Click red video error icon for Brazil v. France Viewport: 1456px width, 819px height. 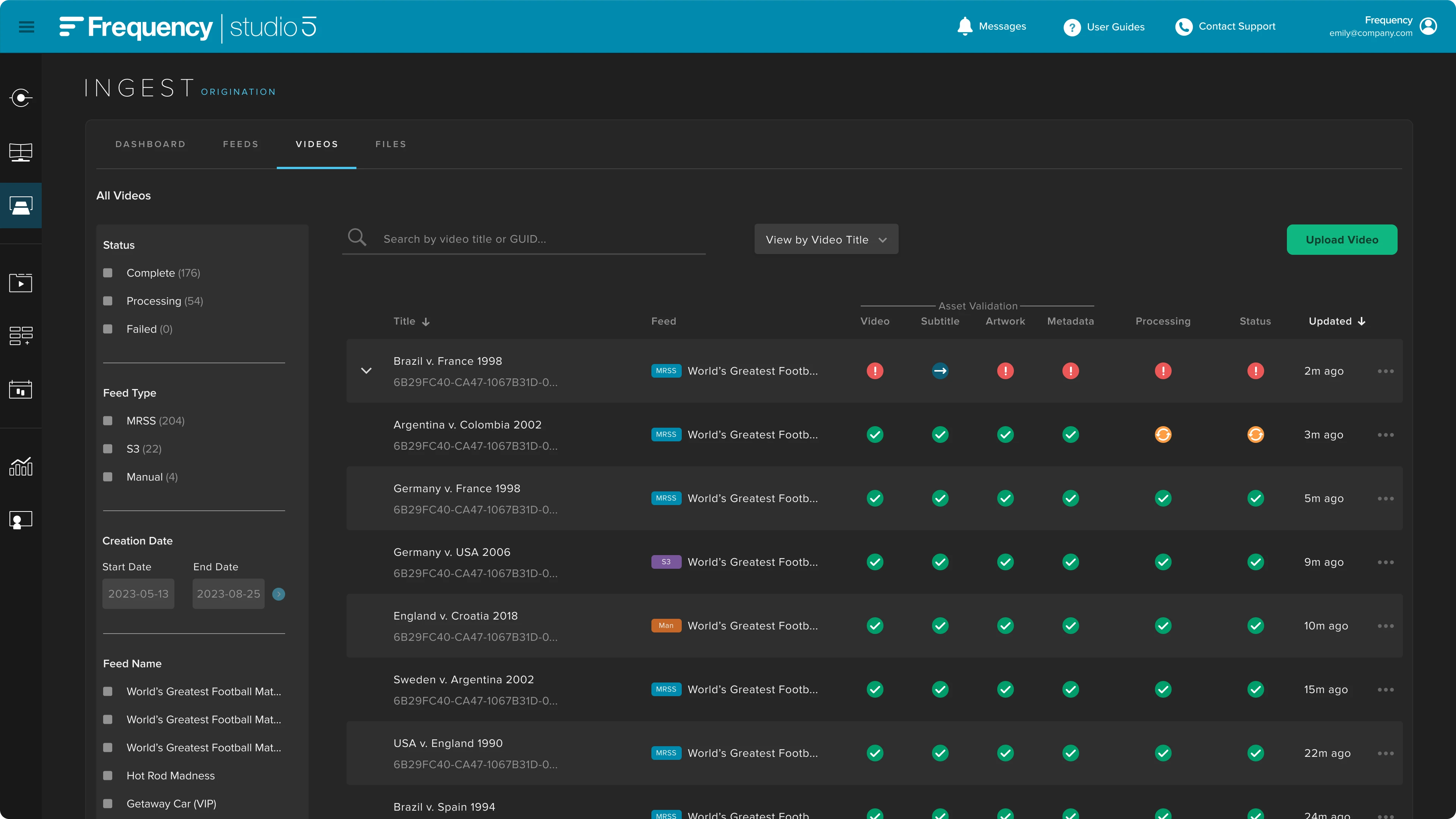tap(875, 371)
